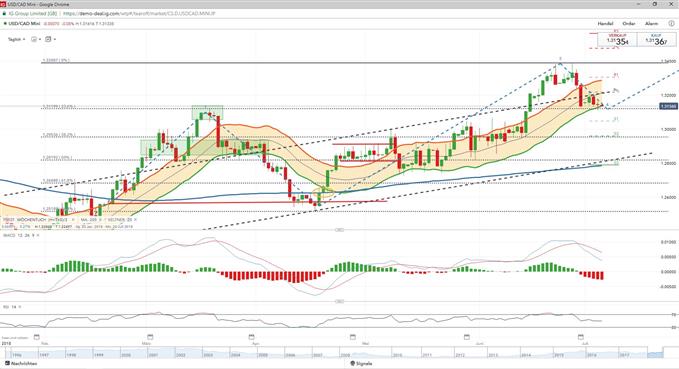
Task: Open the market info circle icon
Action: (671, 23)
